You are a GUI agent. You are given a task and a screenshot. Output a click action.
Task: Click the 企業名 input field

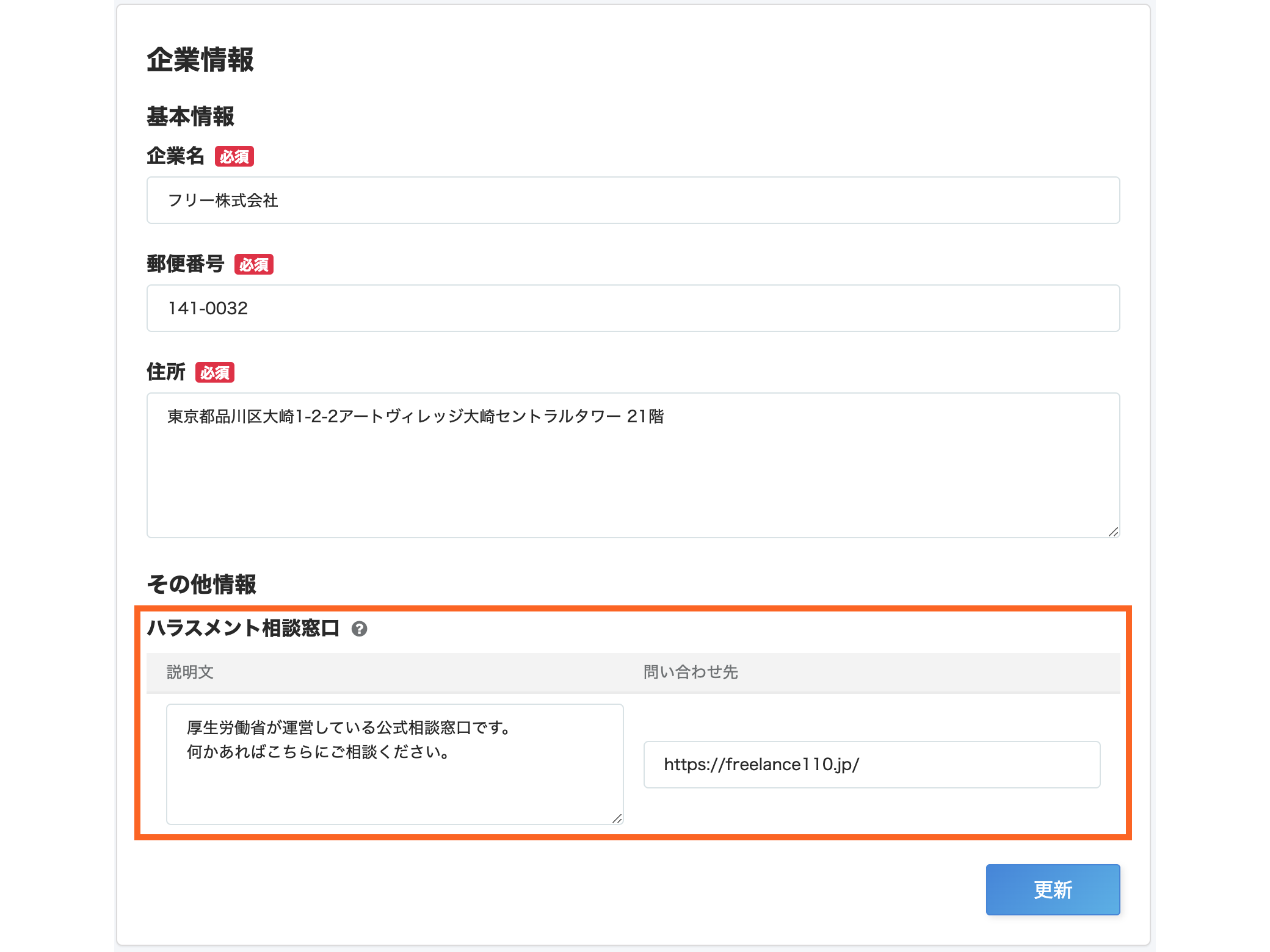[x=633, y=200]
